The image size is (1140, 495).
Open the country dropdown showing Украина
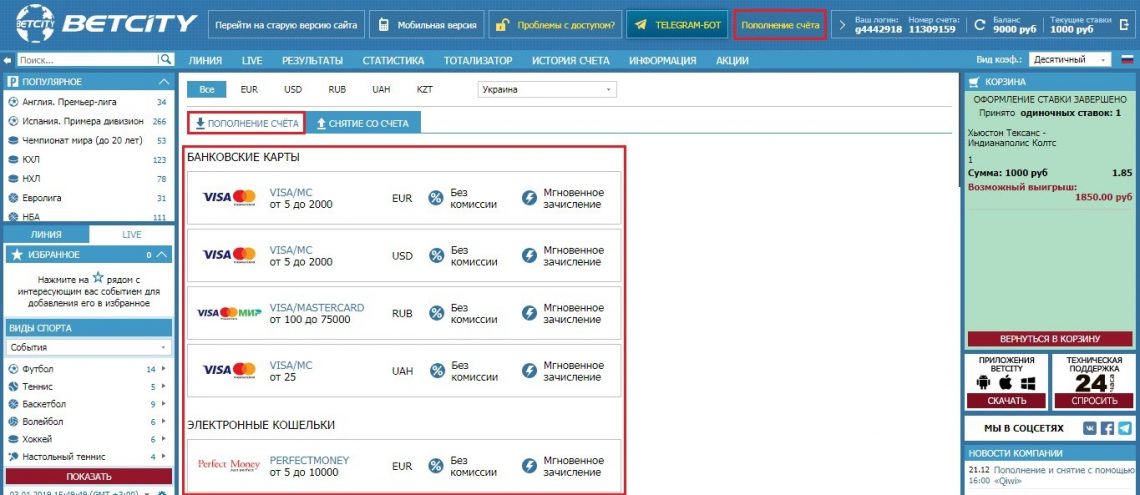click(x=547, y=90)
